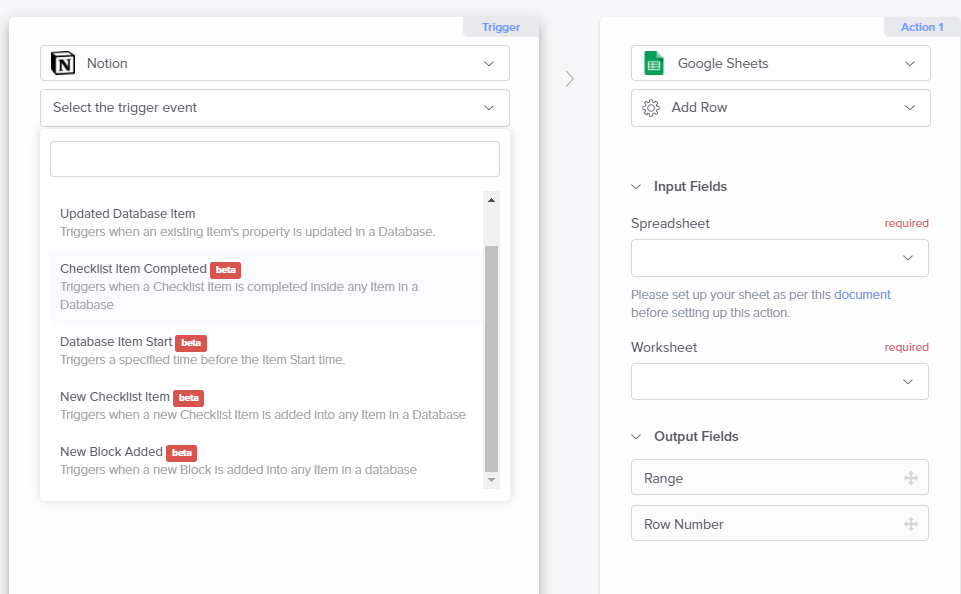Click the Range output field
This screenshot has height=594, width=961.
tap(780, 478)
